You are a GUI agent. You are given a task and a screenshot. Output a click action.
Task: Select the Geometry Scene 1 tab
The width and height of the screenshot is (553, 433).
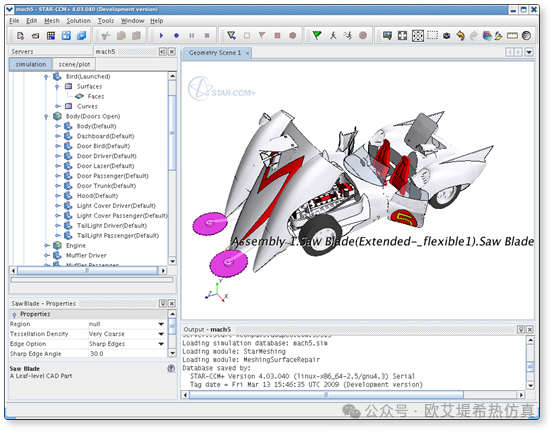click(215, 53)
